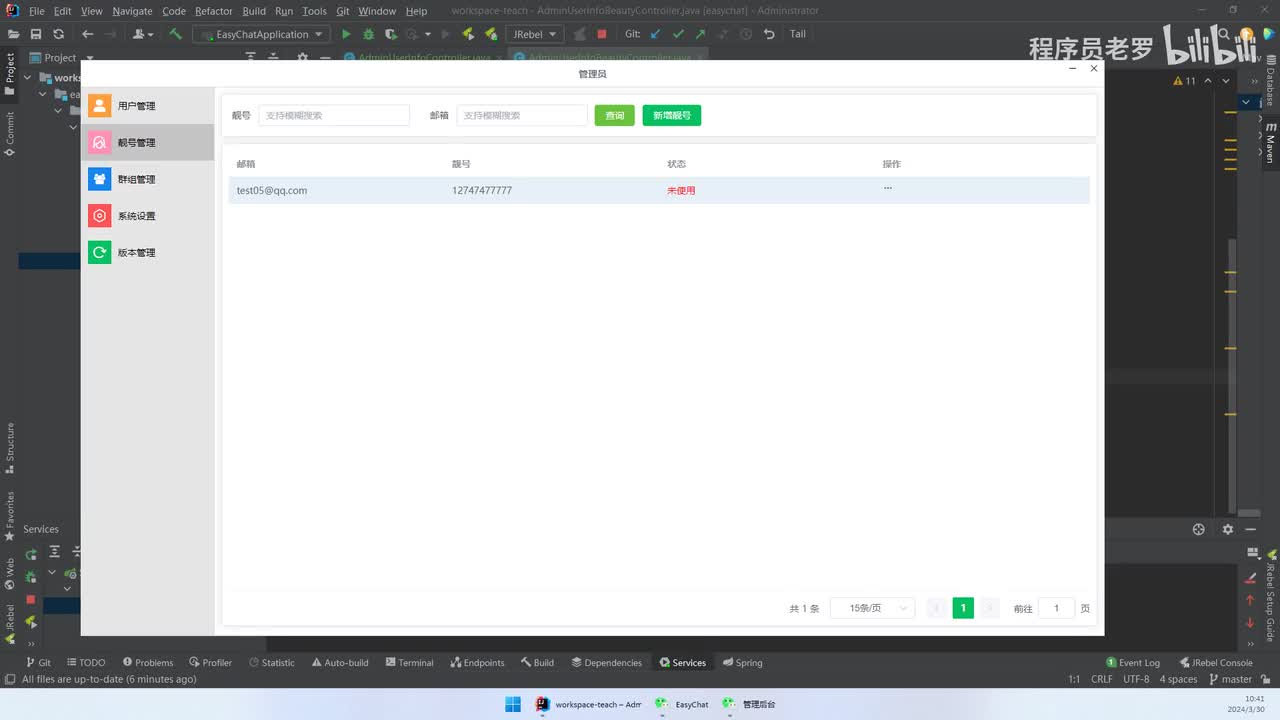Click the Git Rollback undo icon
Screen dimensions: 1280x720
(x=769, y=34)
